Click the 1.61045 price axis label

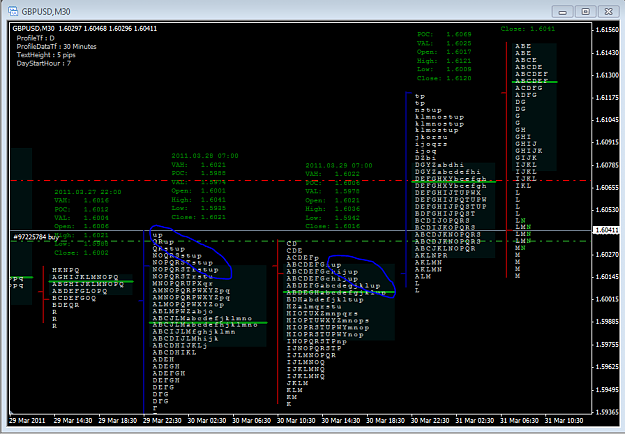pos(607,120)
